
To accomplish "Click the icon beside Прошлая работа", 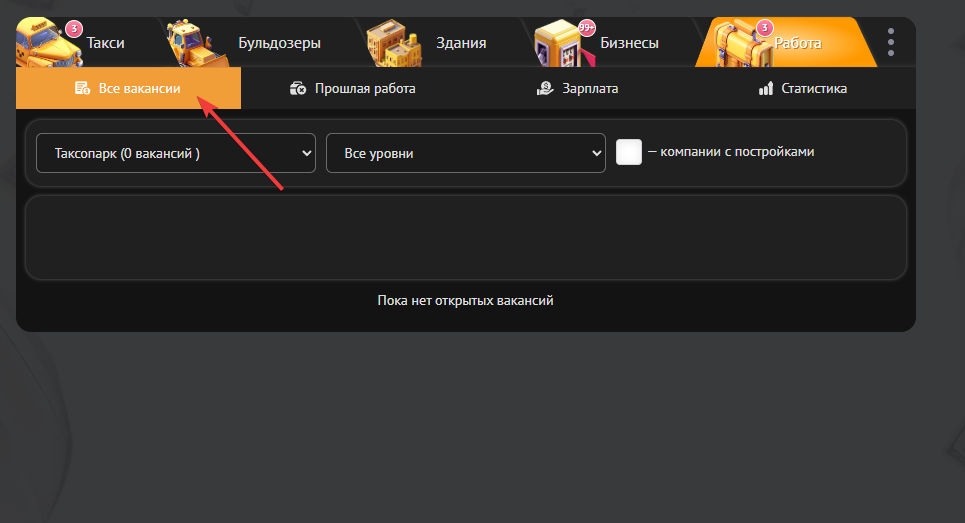I will click(x=298, y=89).
